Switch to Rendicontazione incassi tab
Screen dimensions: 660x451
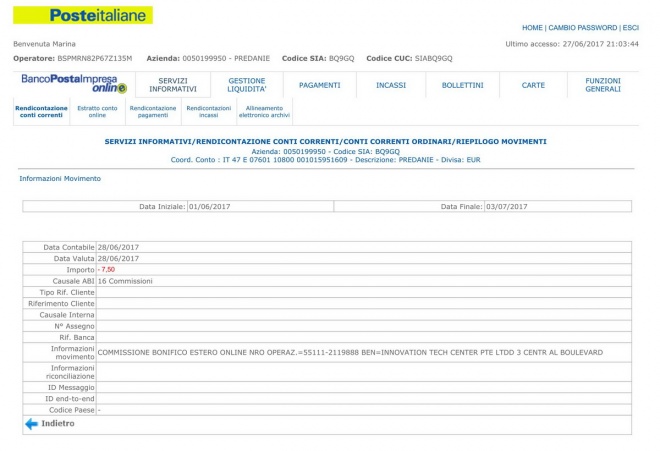click(209, 112)
